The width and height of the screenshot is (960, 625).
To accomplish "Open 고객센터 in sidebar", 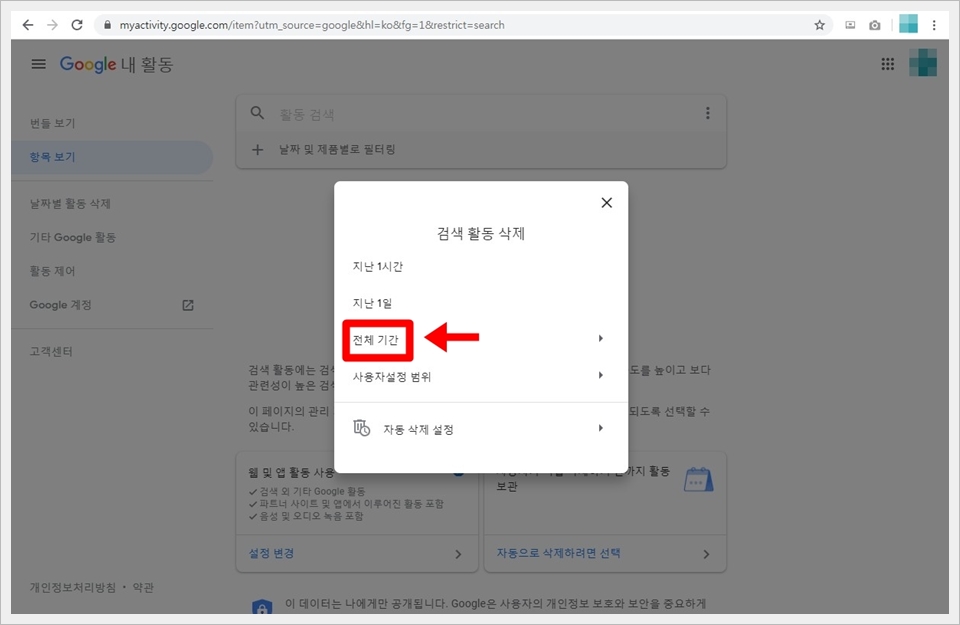I will 51,351.
